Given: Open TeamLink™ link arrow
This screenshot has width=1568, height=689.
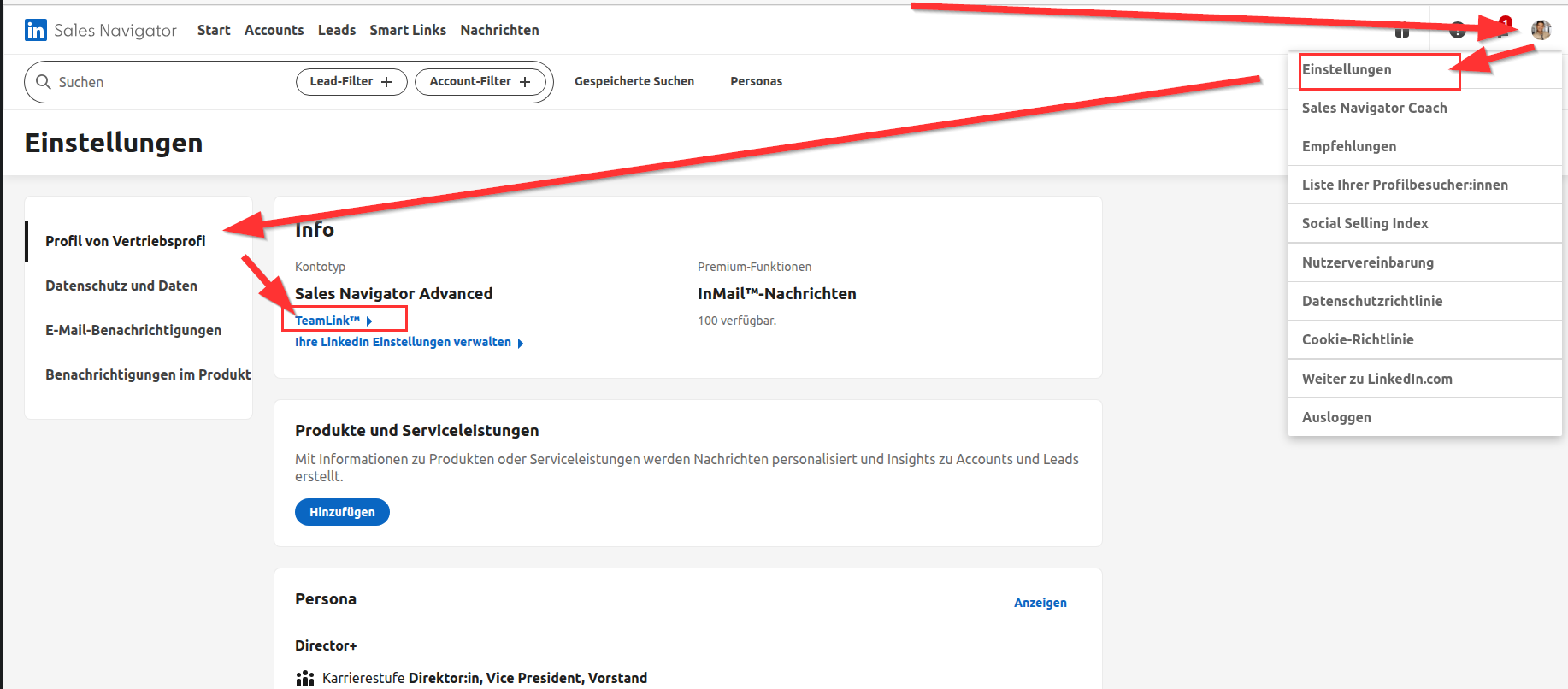Looking at the screenshot, I should point(368,321).
